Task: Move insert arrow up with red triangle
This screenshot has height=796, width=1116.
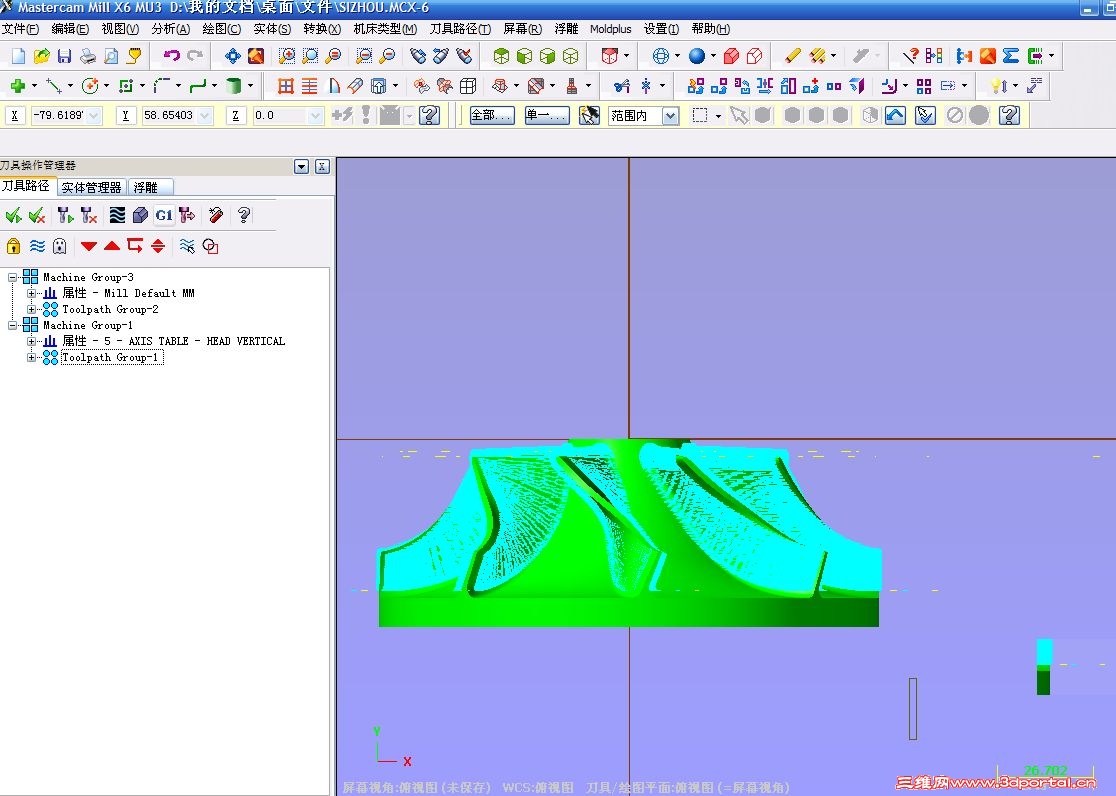Action: [112, 246]
